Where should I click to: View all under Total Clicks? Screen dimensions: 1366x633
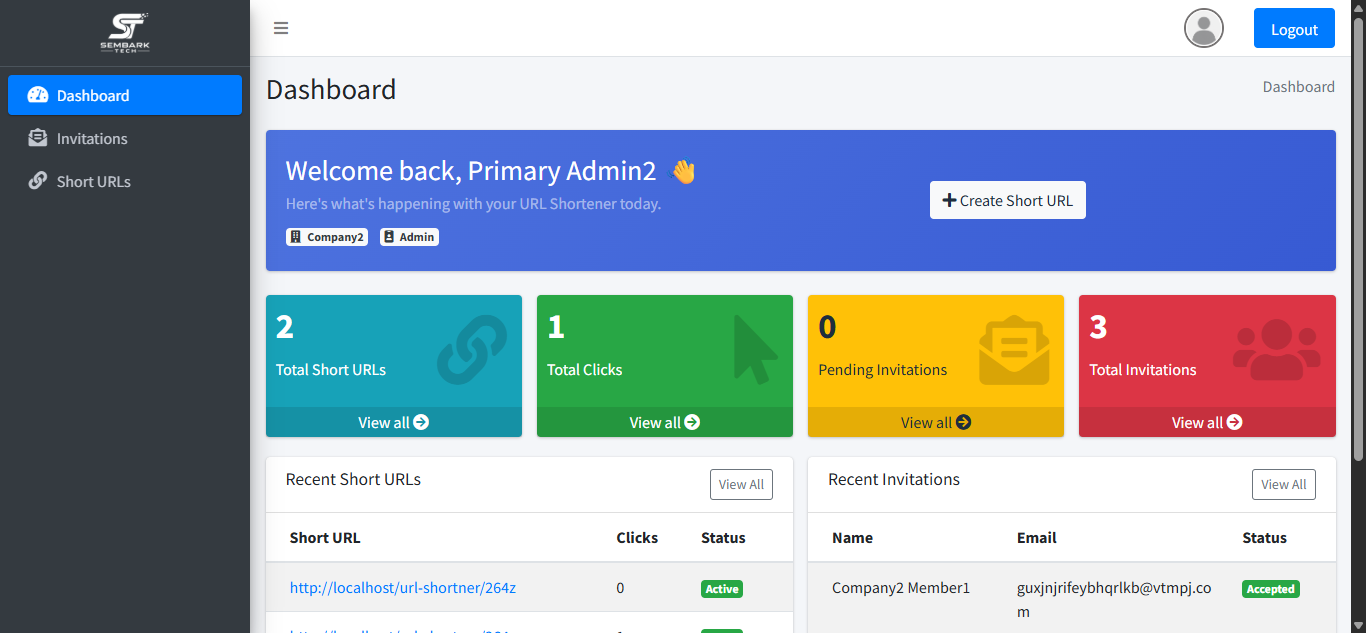tap(665, 422)
